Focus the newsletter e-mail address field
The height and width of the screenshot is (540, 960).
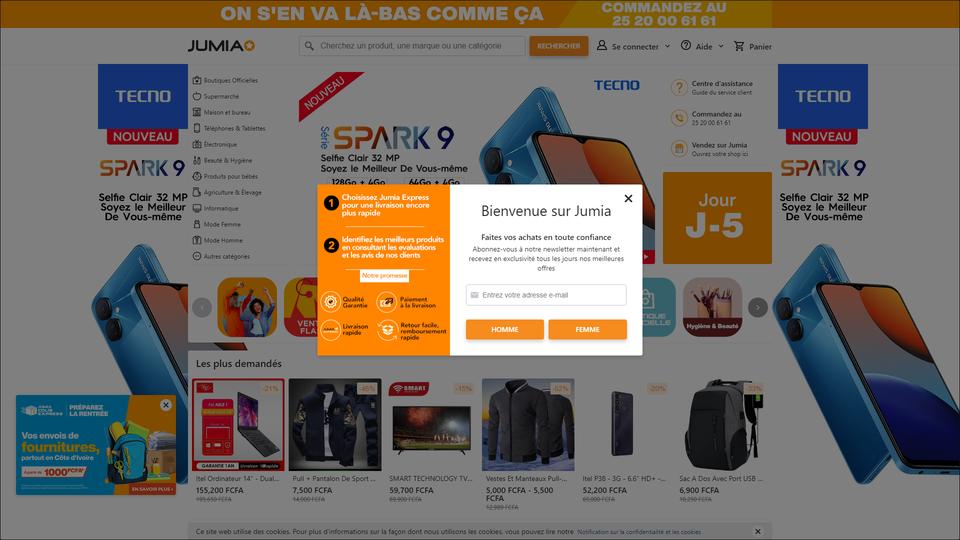click(546, 295)
